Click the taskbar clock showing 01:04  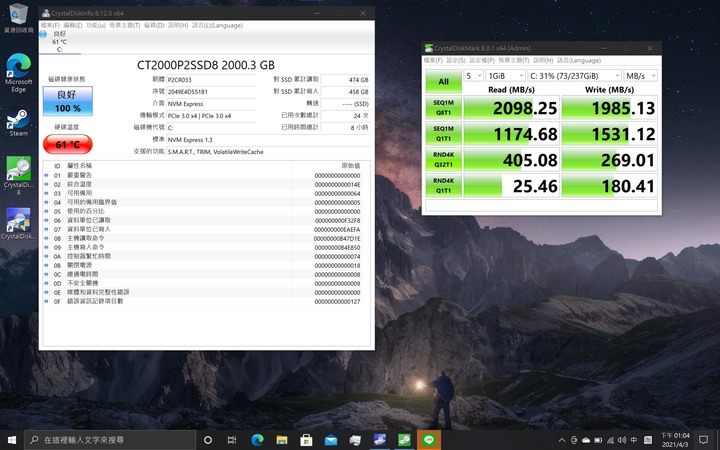[675, 440]
